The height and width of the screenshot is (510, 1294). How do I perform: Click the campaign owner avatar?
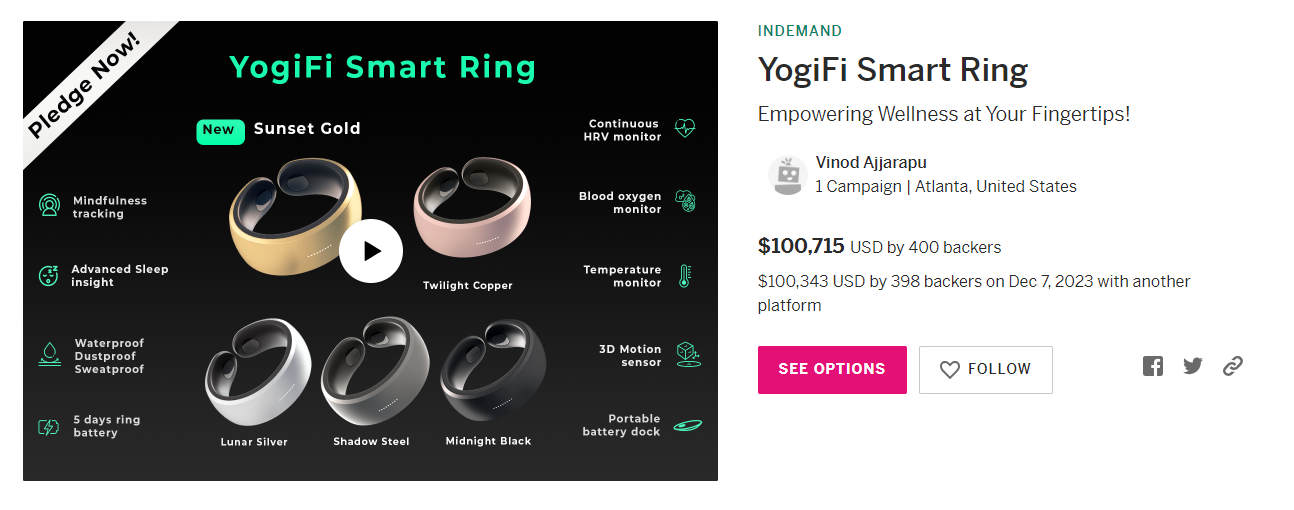click(x=787, y=175)
